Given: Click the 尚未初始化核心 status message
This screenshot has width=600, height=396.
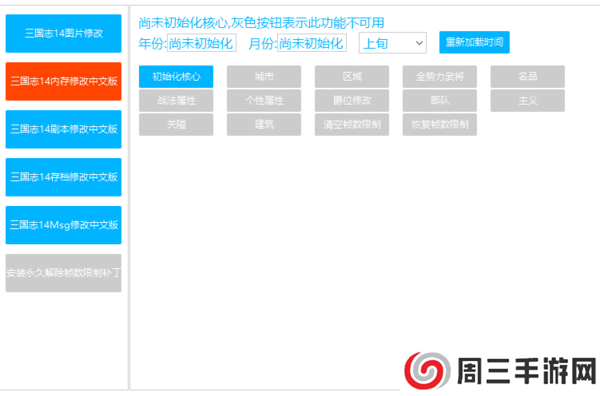Looking at the screenshot, I should 261,23.
